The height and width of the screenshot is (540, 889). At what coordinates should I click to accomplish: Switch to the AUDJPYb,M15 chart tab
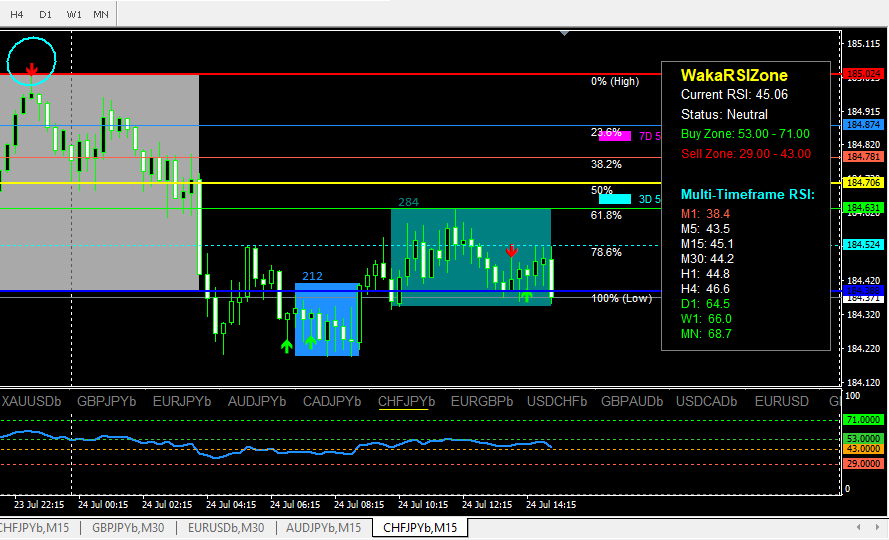(x=324, y=527)
